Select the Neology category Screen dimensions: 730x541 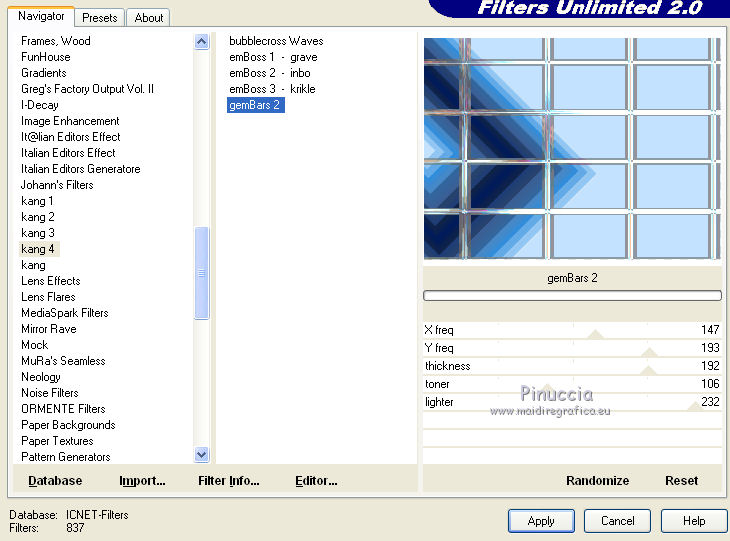point(41,377)
